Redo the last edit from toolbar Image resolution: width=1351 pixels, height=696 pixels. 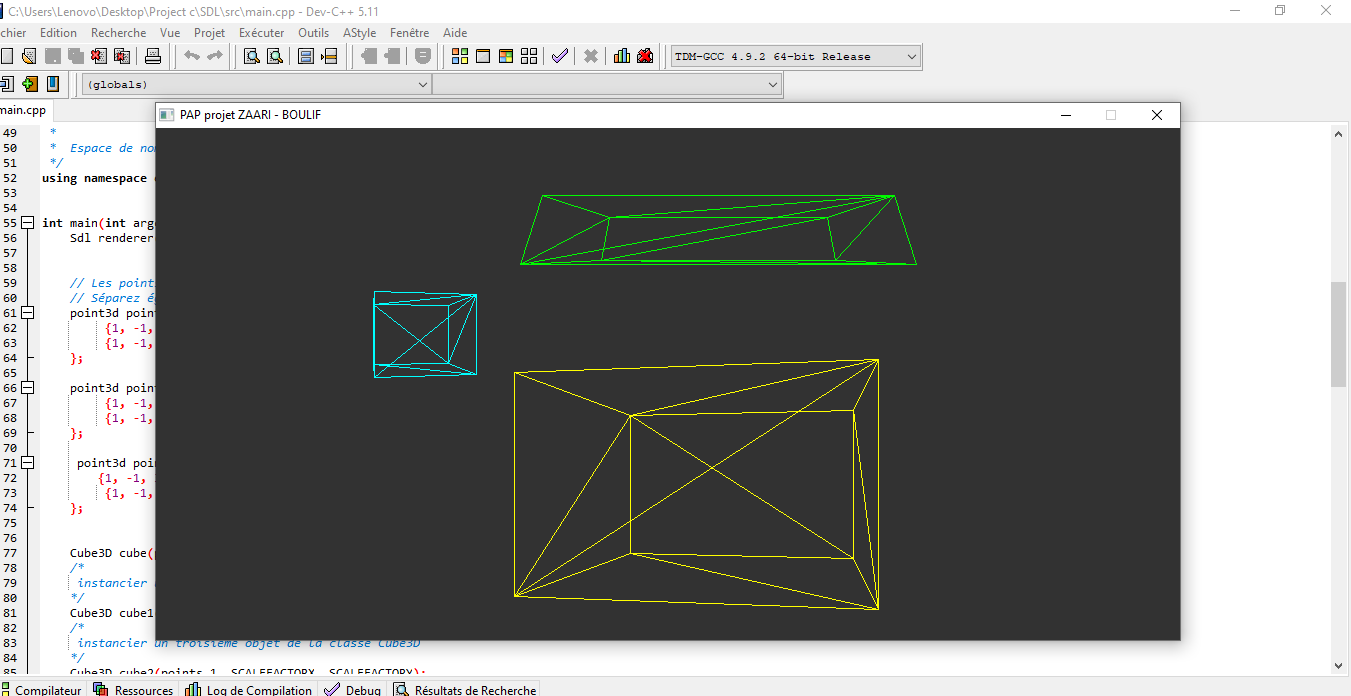click(214, 56)
